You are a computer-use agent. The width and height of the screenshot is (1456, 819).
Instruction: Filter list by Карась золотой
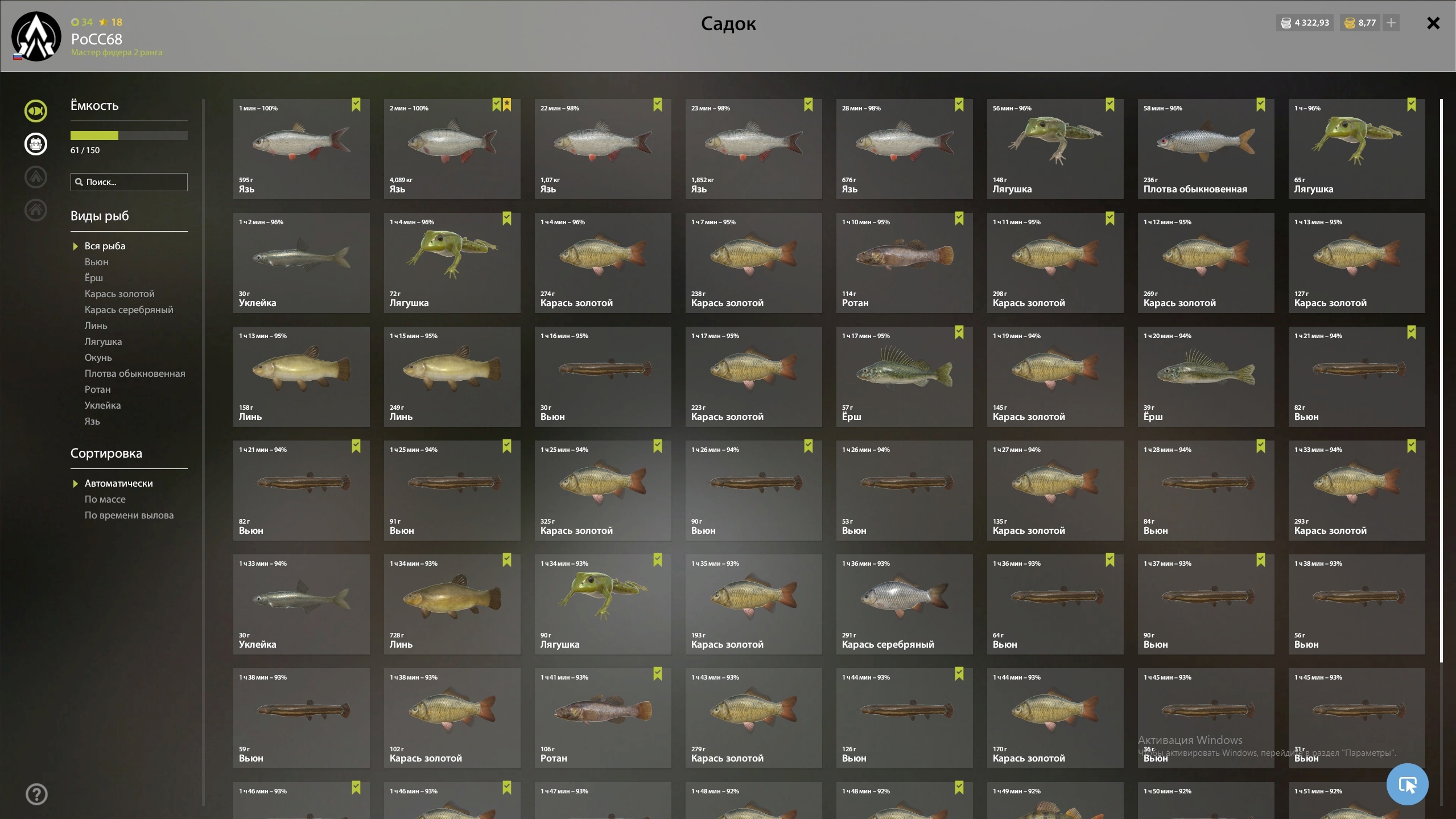pyautogui.click(x=119, y=294)
